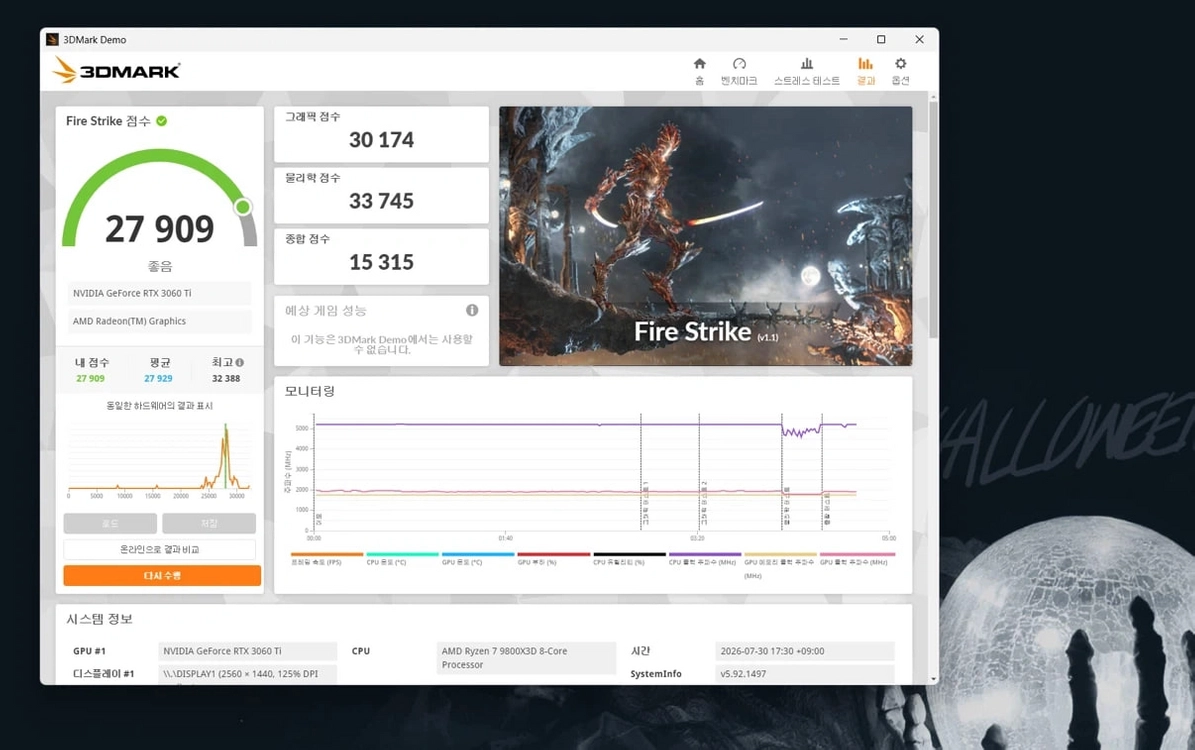Viewport: 1195px width, 750px height.
Task: Click the 최고 score 32 388
Action: click(226, 379)
